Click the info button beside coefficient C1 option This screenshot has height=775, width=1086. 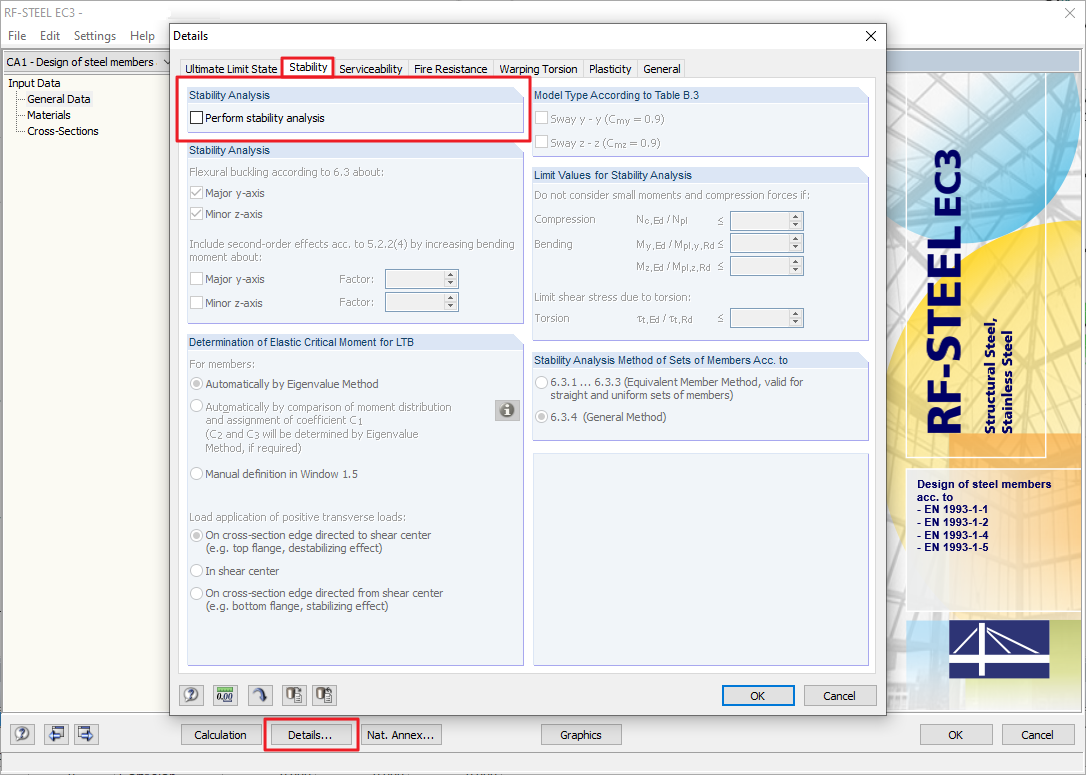click(x=507, y=410)
